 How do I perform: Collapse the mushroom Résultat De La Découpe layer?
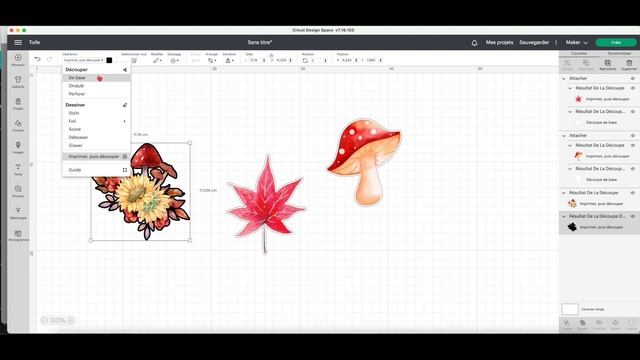coord(570,145)
